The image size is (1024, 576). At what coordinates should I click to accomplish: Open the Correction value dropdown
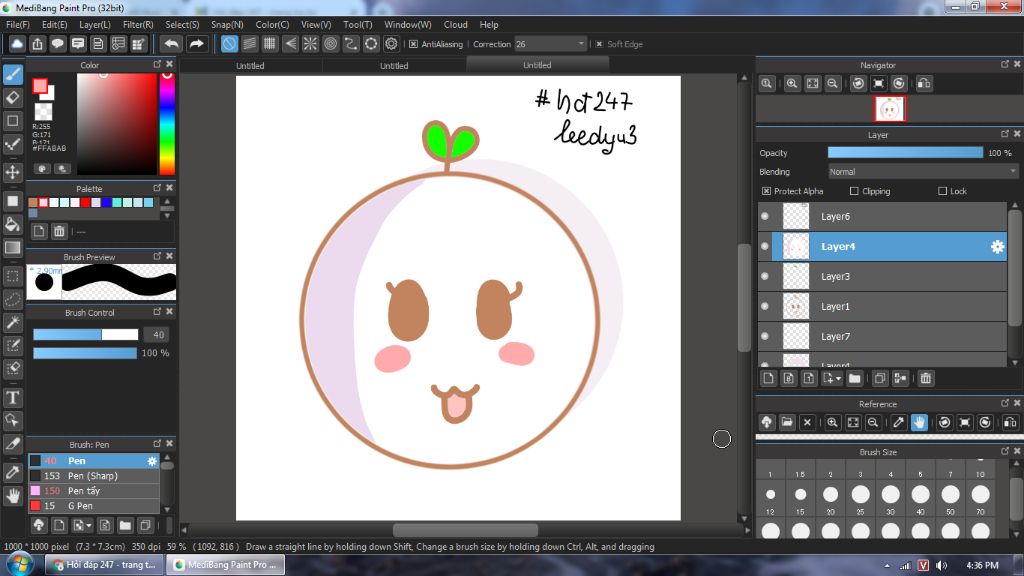pos(581,44)
